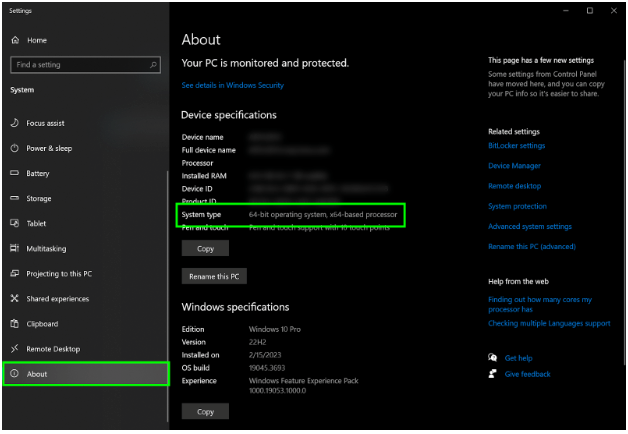Click the Remote Desktop icon

[14, 349]
